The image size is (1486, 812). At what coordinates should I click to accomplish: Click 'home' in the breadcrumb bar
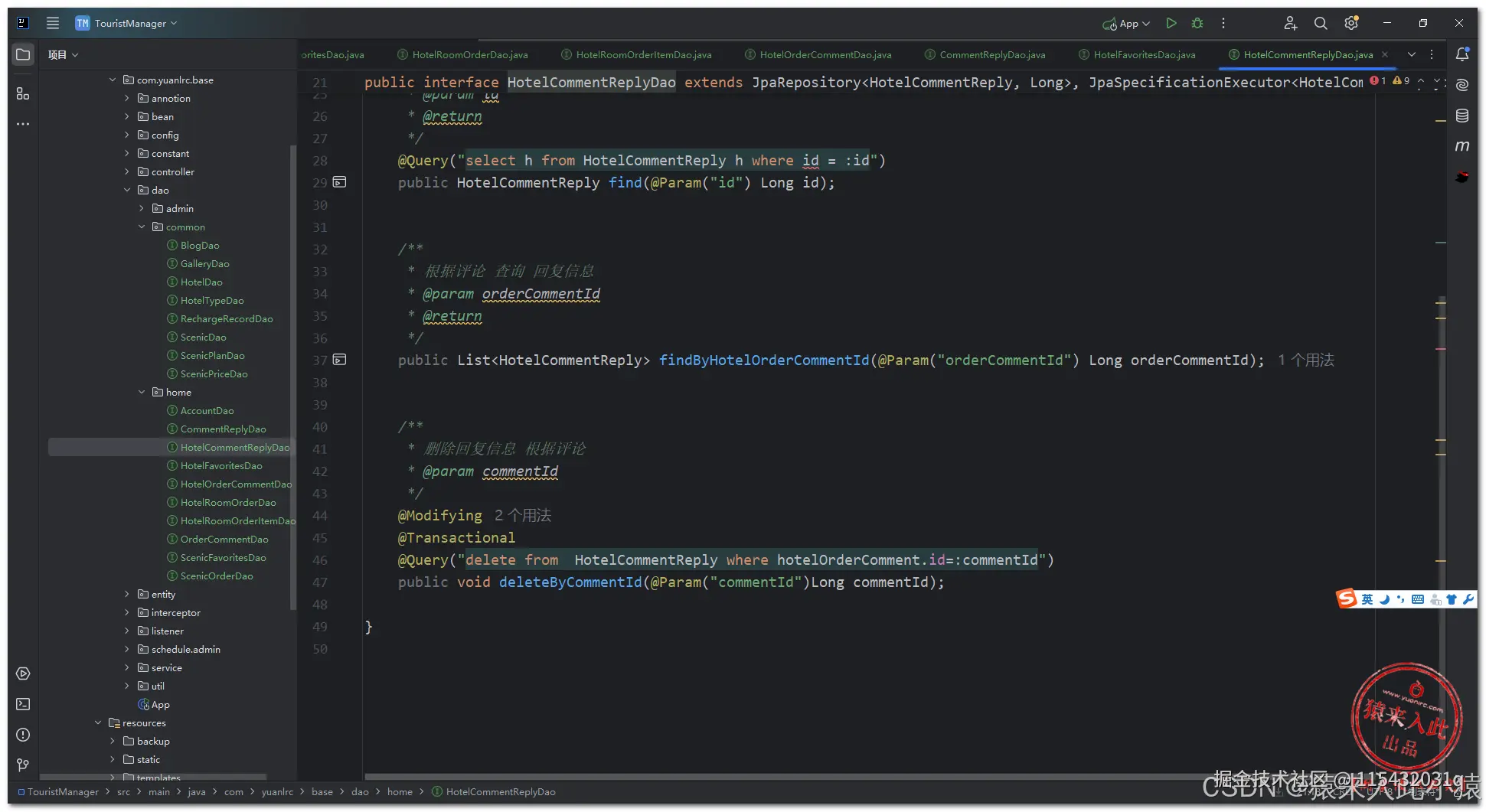coord(400,792)
